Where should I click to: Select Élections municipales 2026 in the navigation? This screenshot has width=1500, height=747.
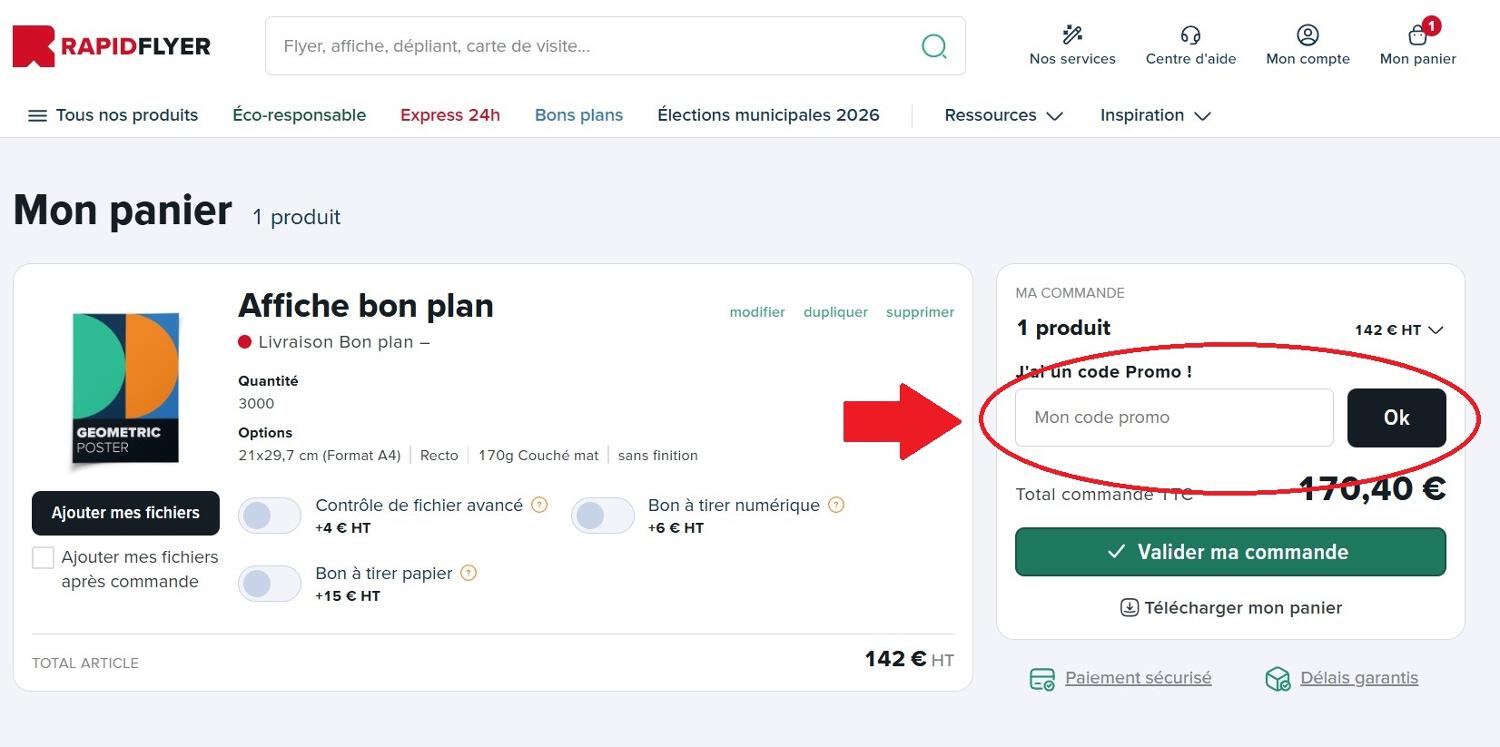[x=768, y=115]
